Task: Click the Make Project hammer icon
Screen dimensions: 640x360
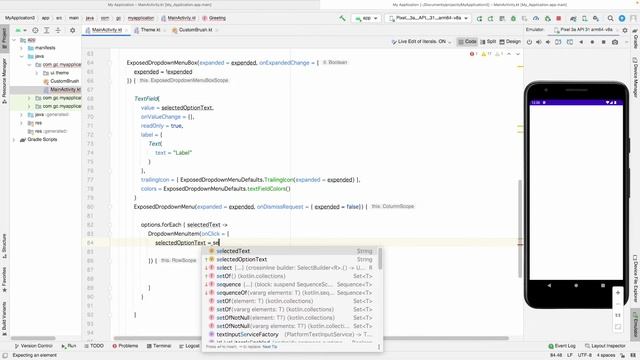Action: point(342,18)
